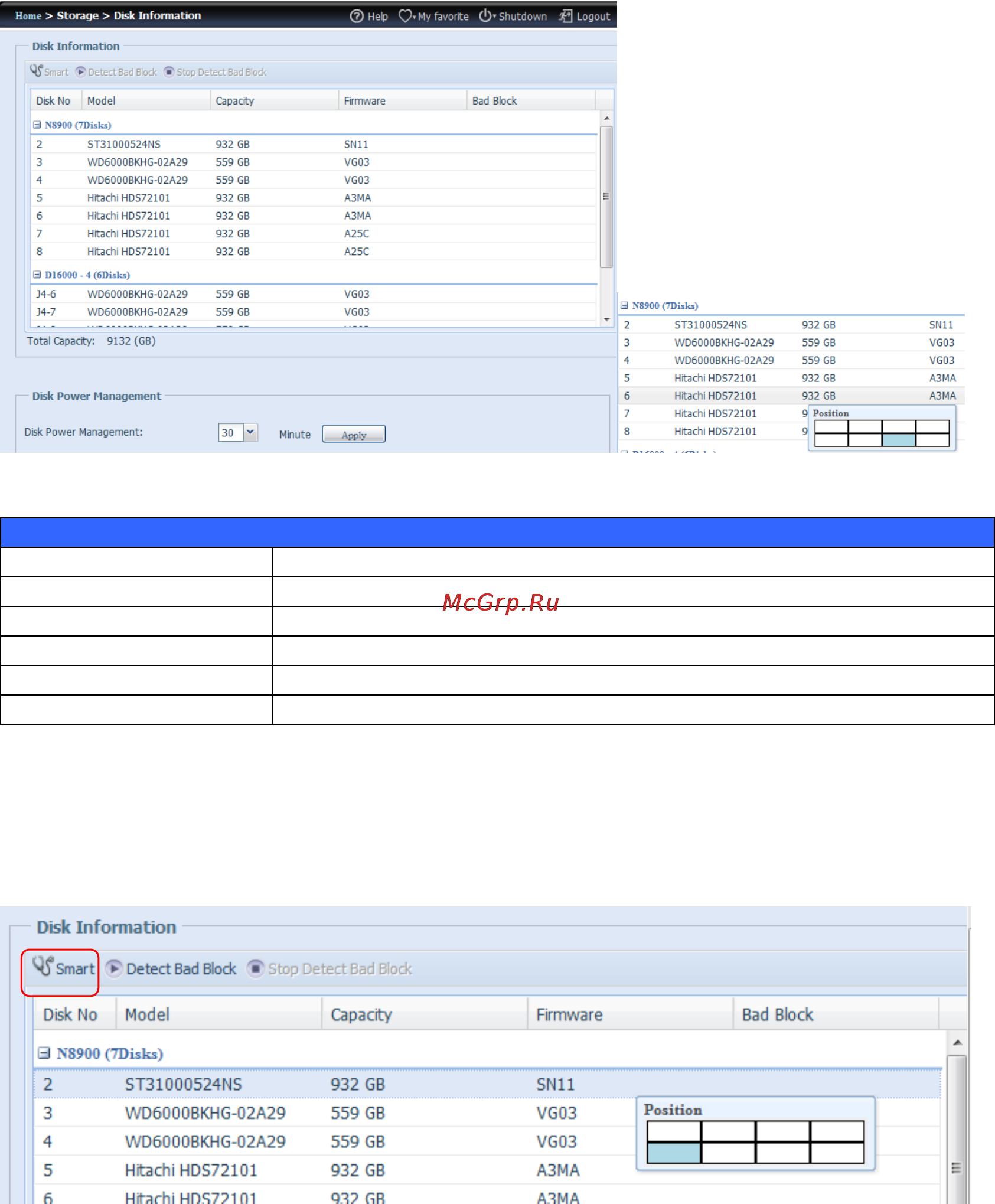Select disk 4 WD6000BKHG-02A29 row in top table

point(314,180)
